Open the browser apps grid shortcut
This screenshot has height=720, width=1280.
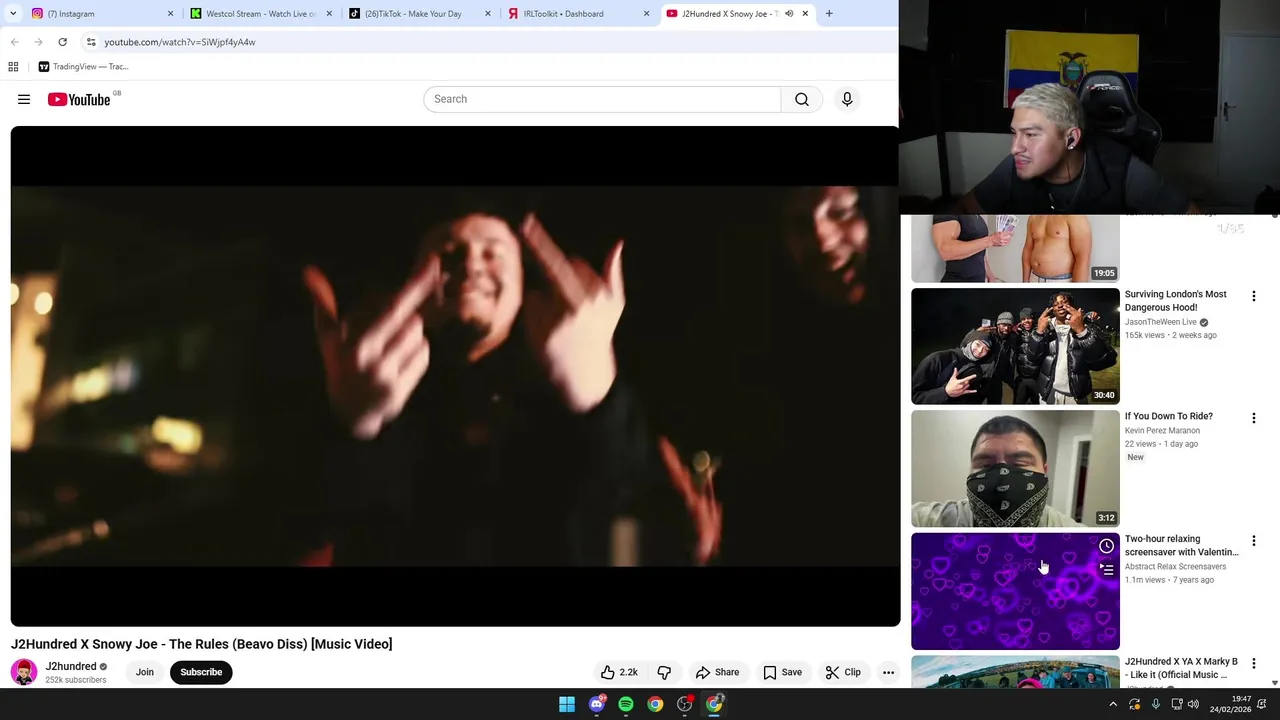tap(13, 67)
